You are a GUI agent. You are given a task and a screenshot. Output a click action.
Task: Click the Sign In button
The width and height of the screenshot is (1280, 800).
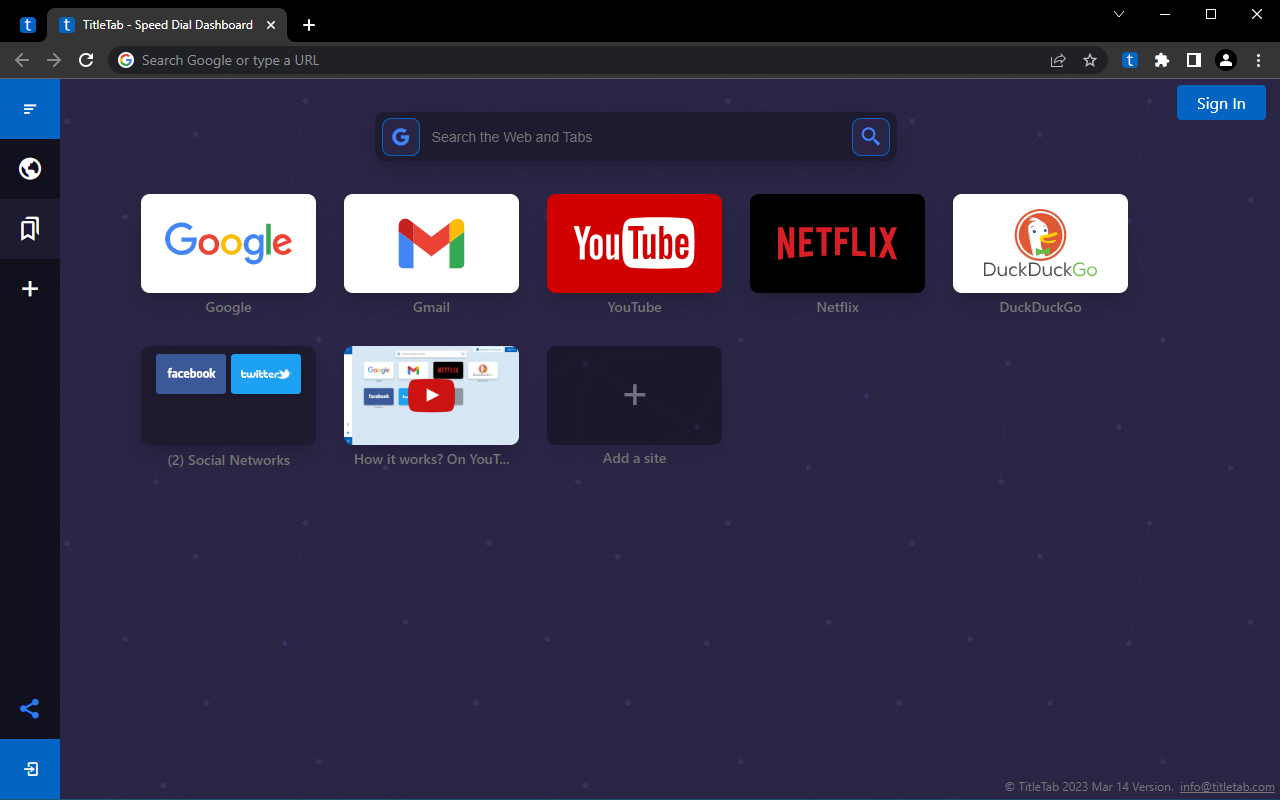(x=1221, y=103)
